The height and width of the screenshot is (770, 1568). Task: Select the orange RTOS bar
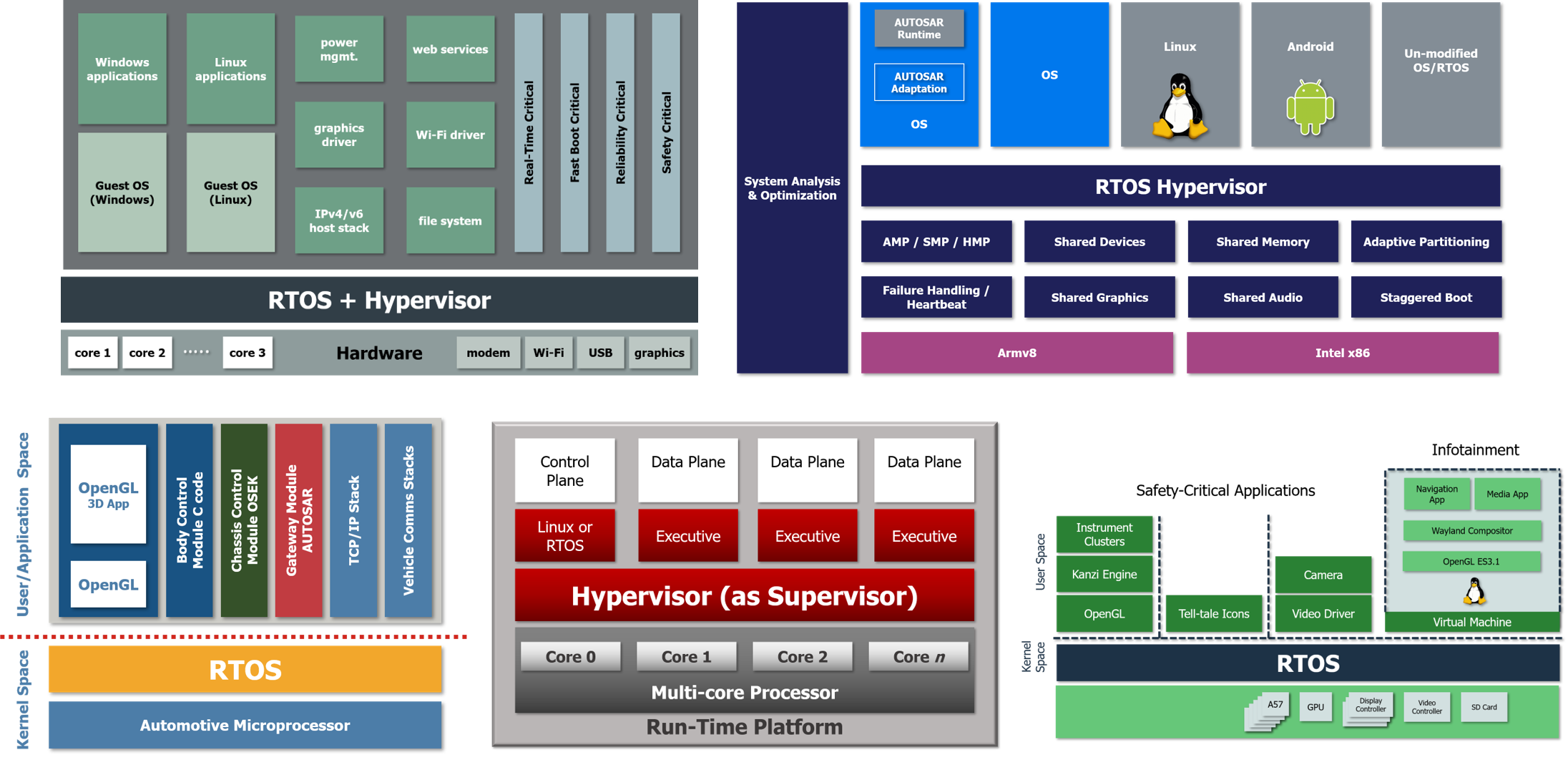(245, 670)
